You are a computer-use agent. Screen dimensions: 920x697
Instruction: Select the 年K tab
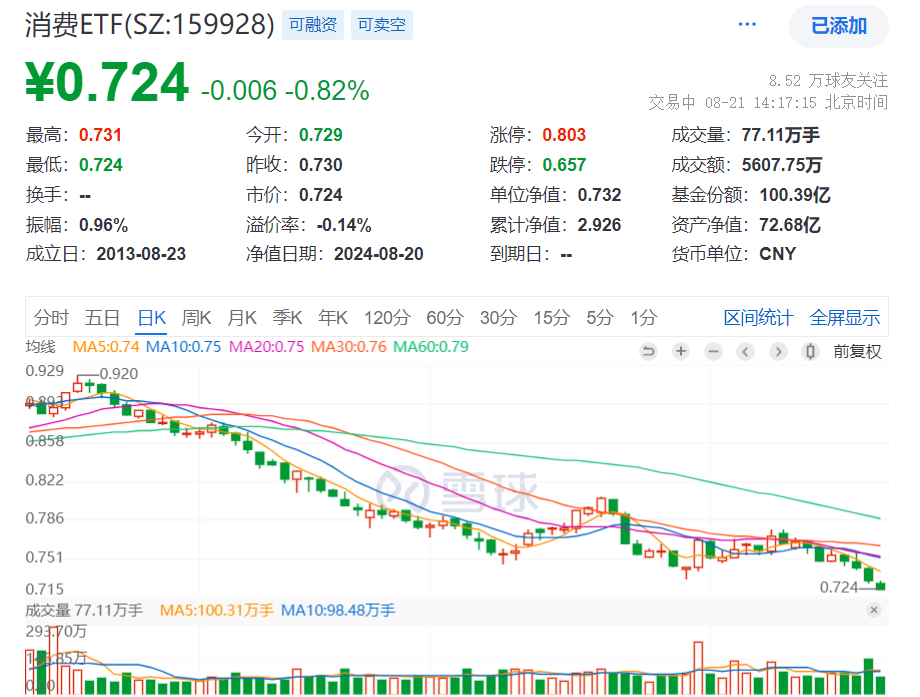point(333,317)
